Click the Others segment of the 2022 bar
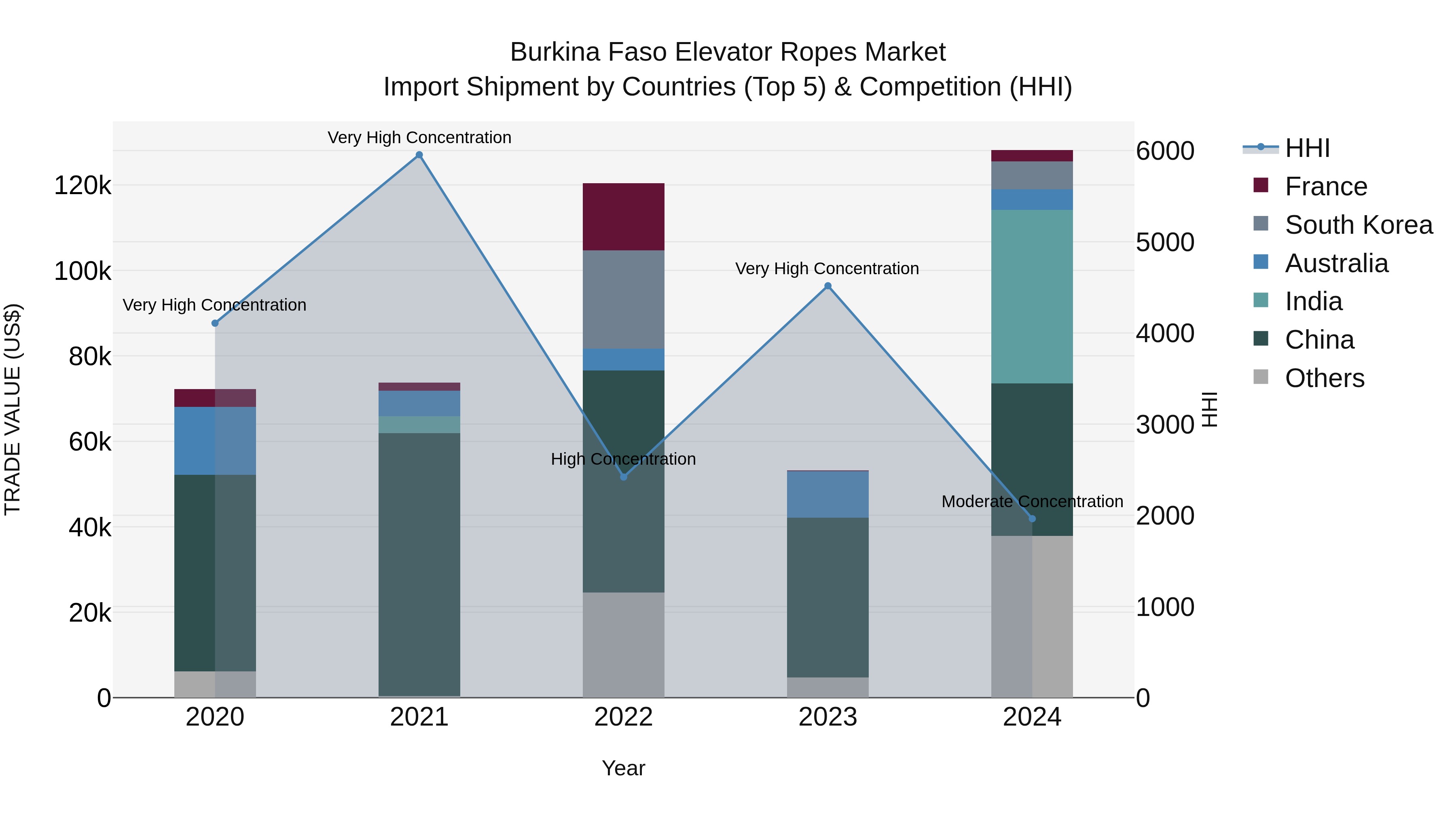Viewport: 1456px width, 819px height. pos(623,645)
